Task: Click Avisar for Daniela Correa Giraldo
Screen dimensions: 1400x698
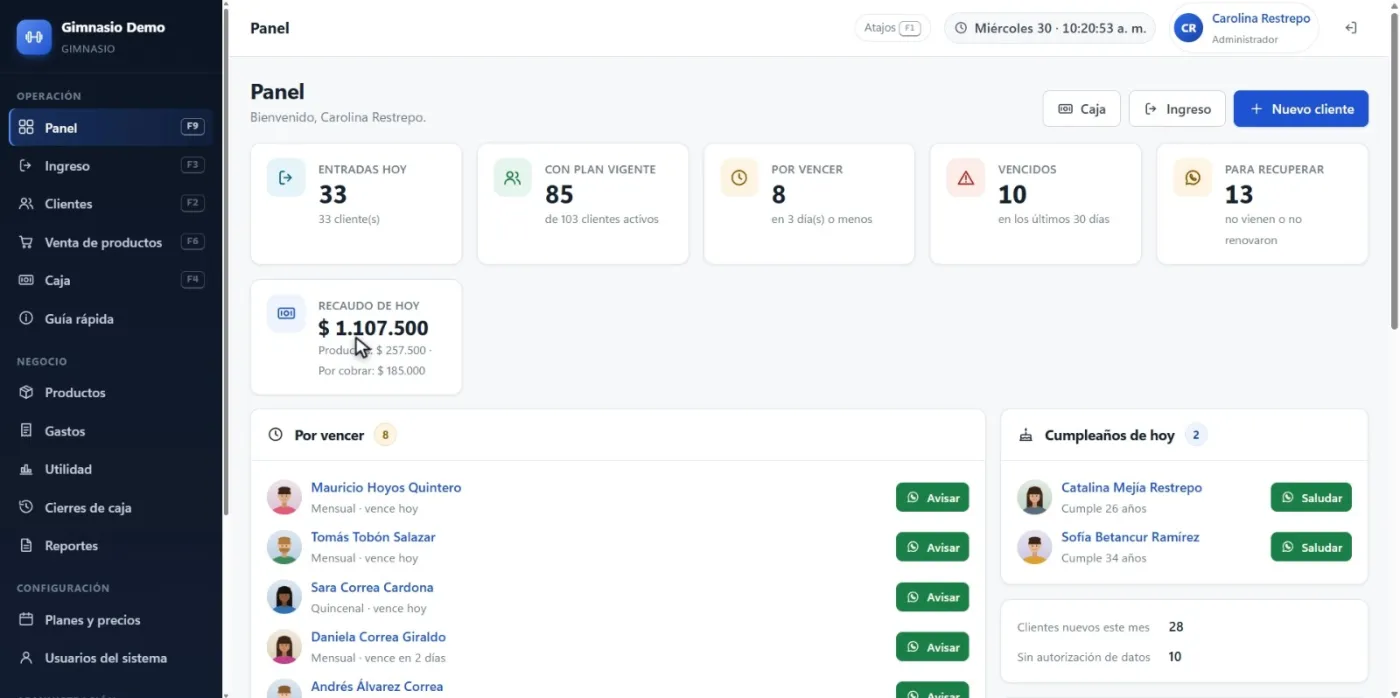Action: click(932, 647)
